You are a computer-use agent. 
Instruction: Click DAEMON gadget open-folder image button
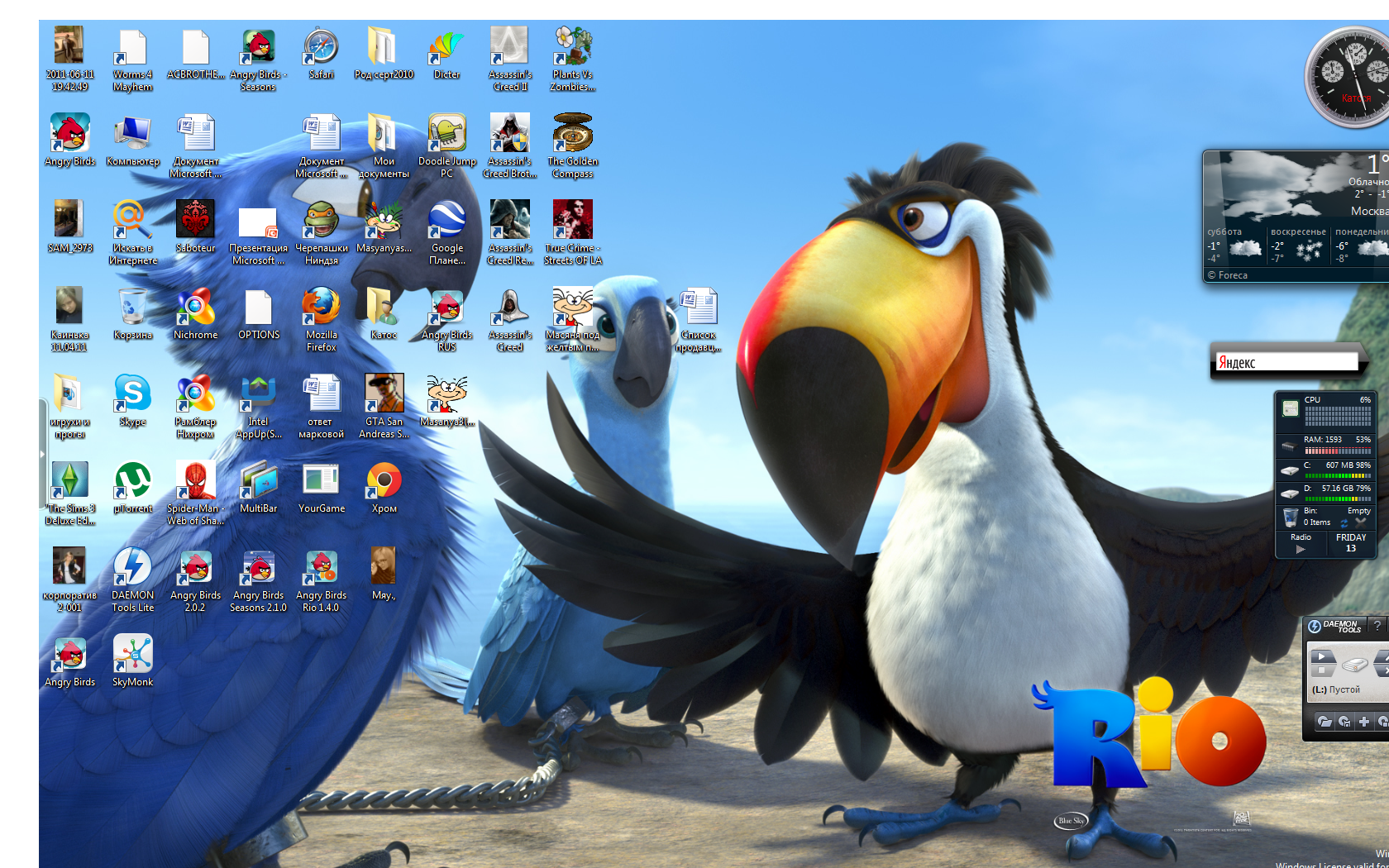coord(1325,722)
